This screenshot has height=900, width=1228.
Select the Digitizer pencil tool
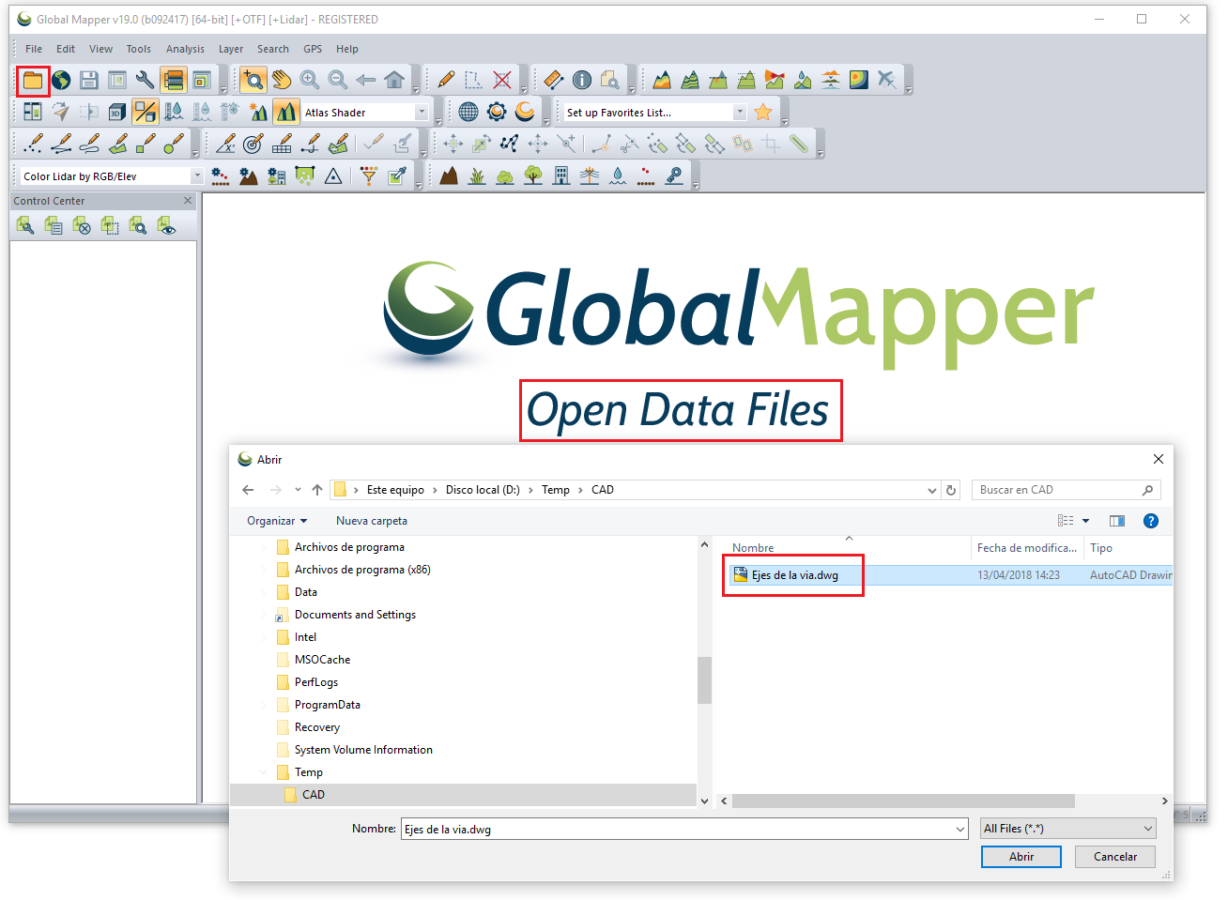(446, 79)
